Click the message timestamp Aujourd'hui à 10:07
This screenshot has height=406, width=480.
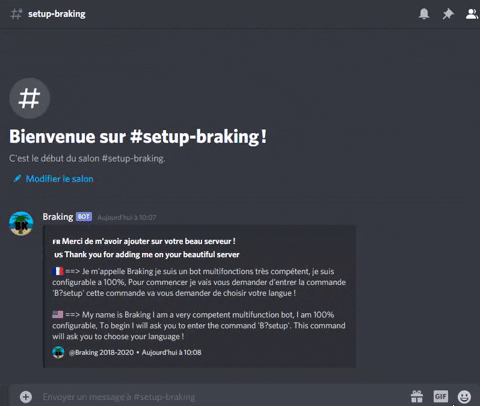coord(127,217)
